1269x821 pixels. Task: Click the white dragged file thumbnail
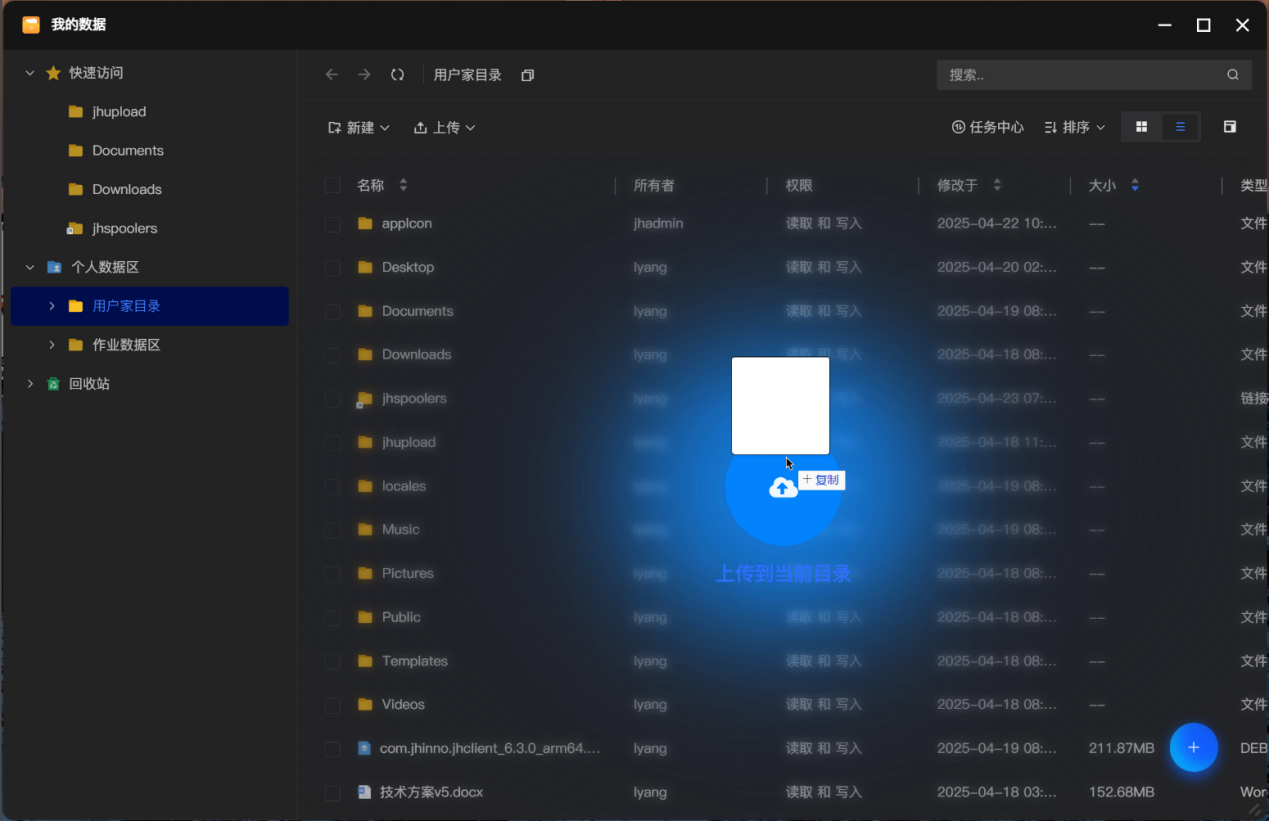tap(780, 405)
